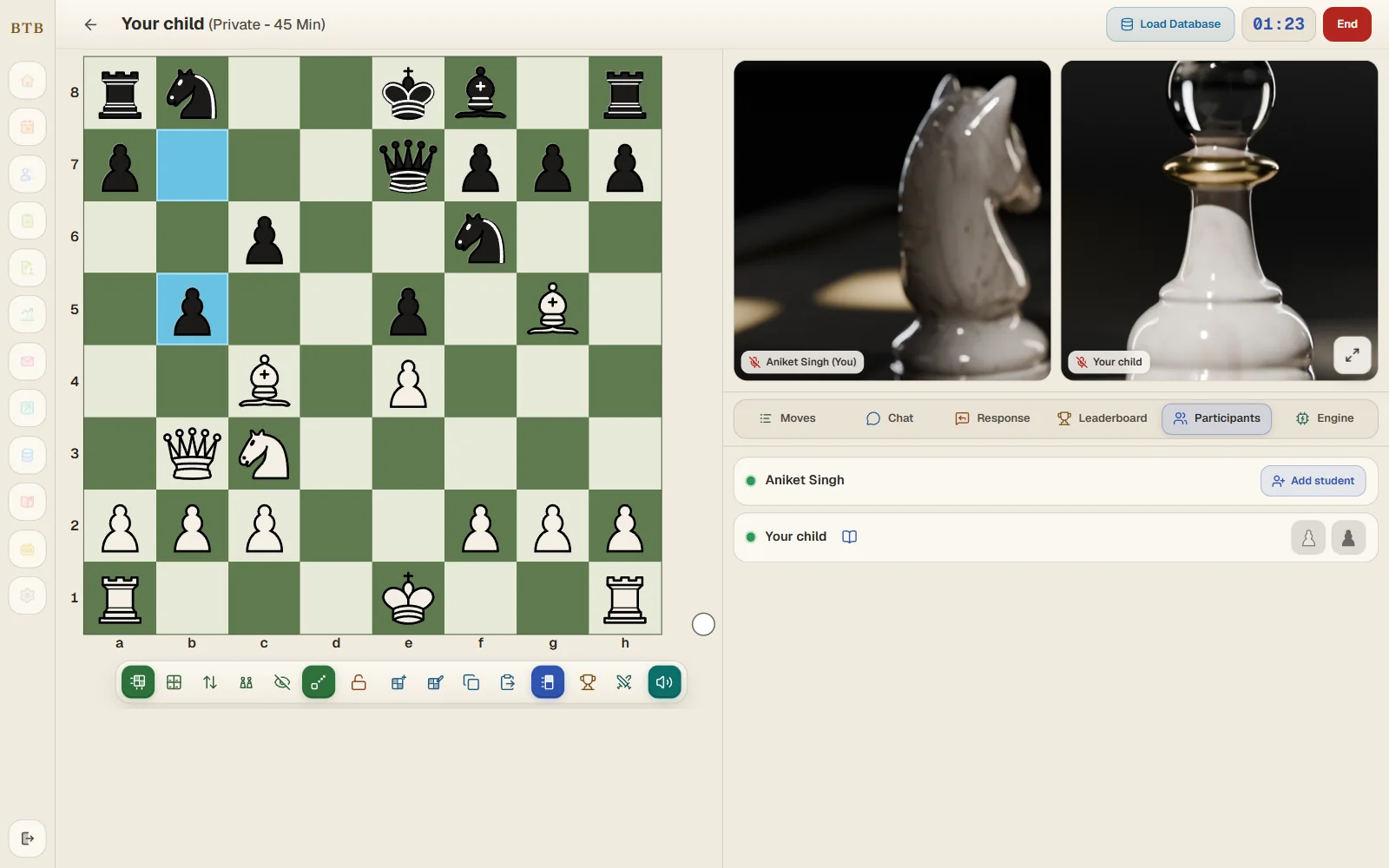Screen dimensions: 1389x868
Task: Go back using the left arrow
Action: [x=90, y=24]
